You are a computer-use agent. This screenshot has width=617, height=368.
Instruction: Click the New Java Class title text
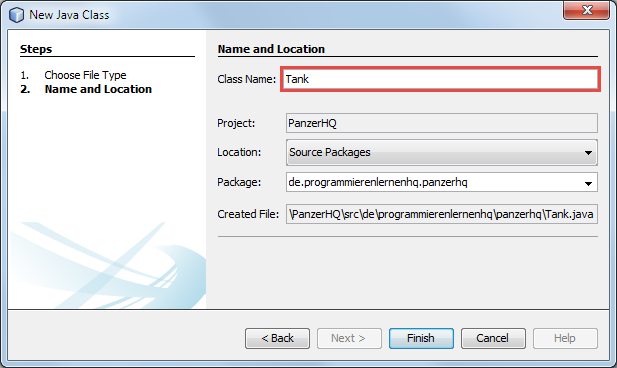click(69, 15)
